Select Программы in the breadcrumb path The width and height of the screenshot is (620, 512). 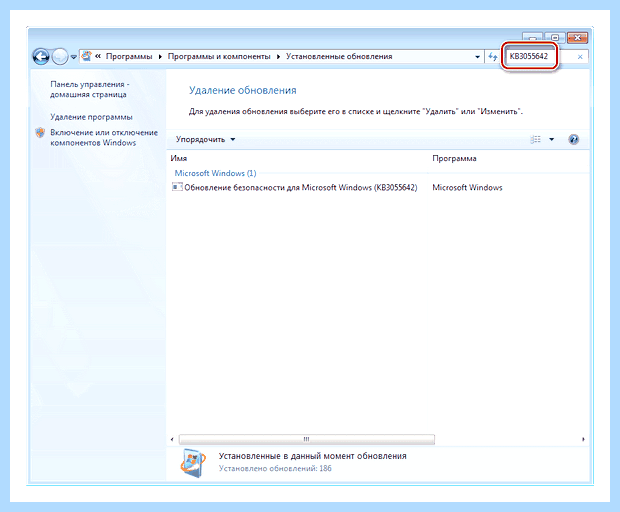[x=129, y=56]
